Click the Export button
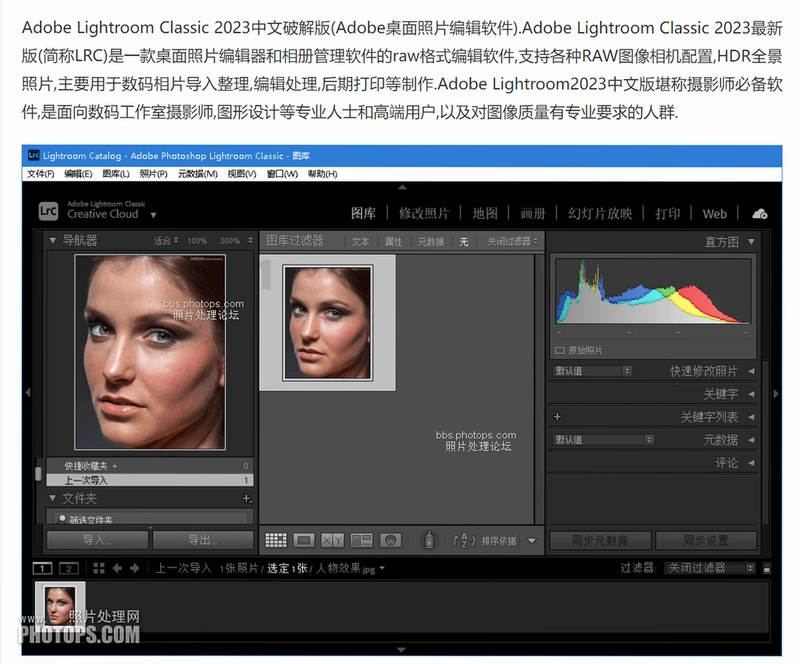Image resolution: width=800 pixels, height=664 pixels. tap(203, 540)
